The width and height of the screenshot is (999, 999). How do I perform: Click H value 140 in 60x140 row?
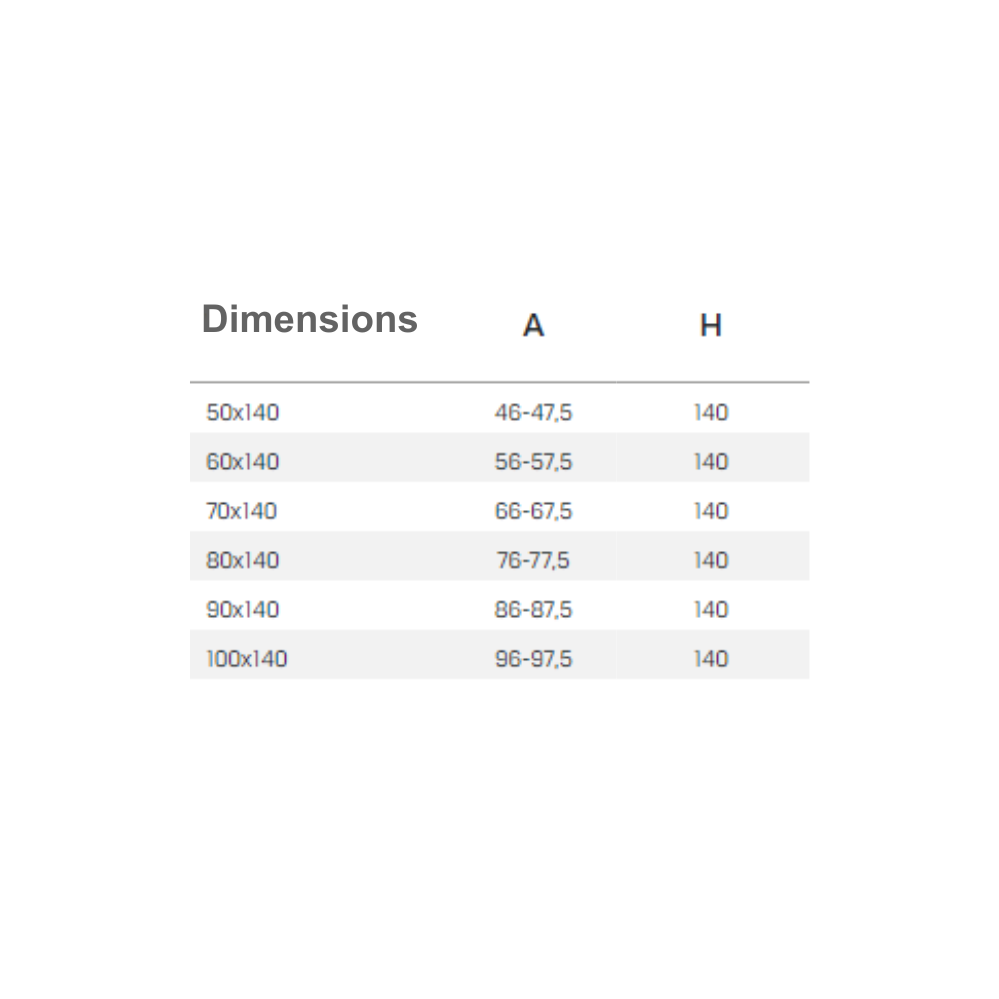711,461
